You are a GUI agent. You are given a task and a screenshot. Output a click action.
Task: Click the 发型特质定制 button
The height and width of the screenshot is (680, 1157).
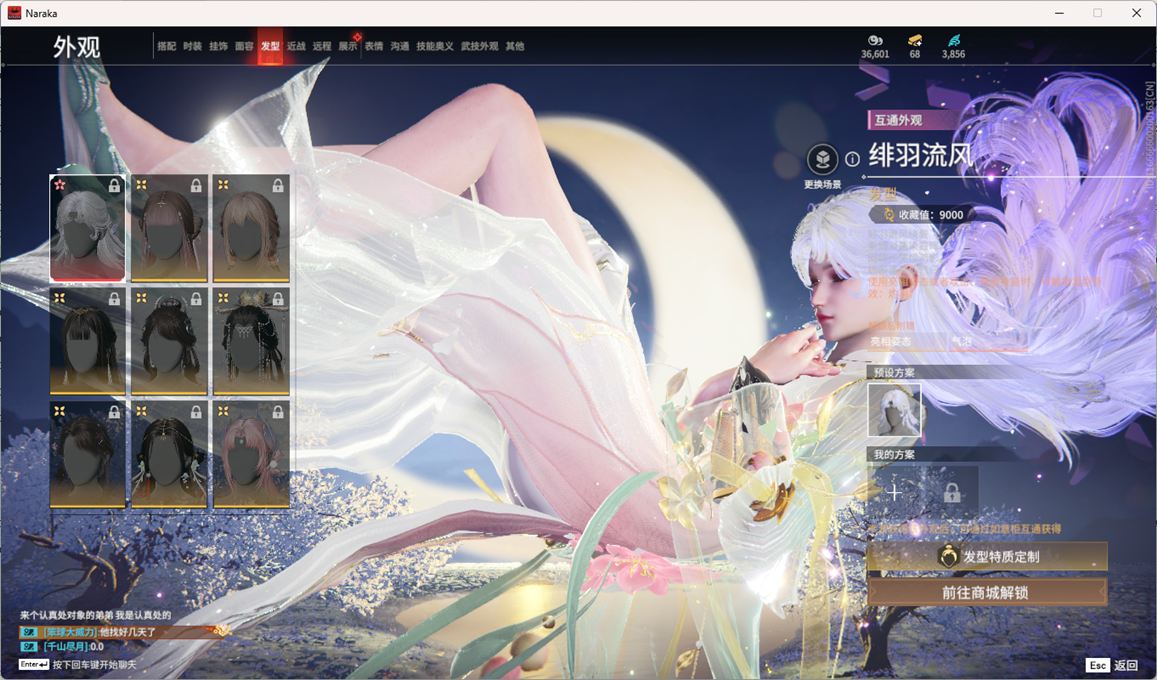(x=987, y=556)
